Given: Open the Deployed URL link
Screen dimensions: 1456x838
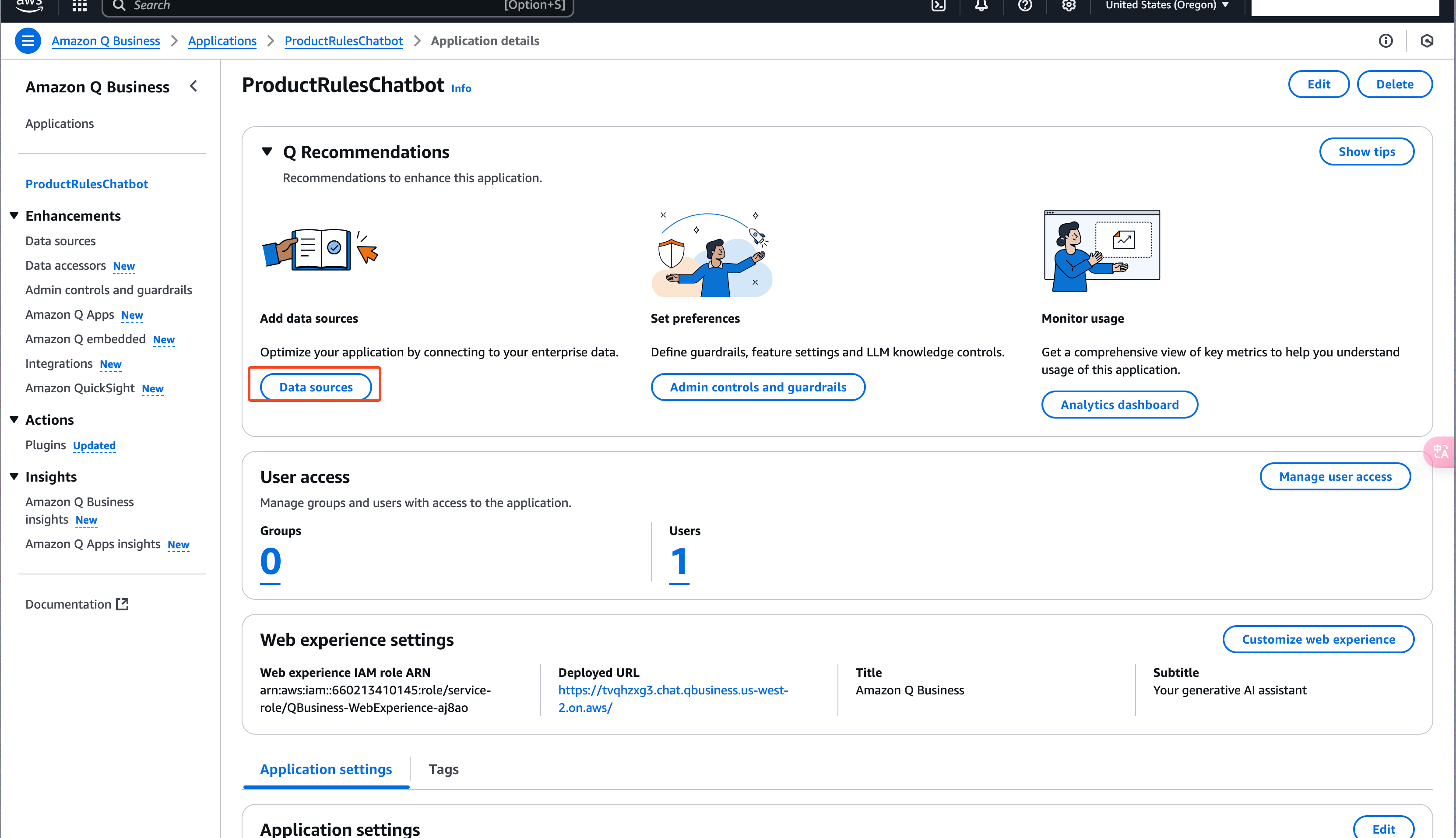Looking at the screenshot, I should 673,699.
